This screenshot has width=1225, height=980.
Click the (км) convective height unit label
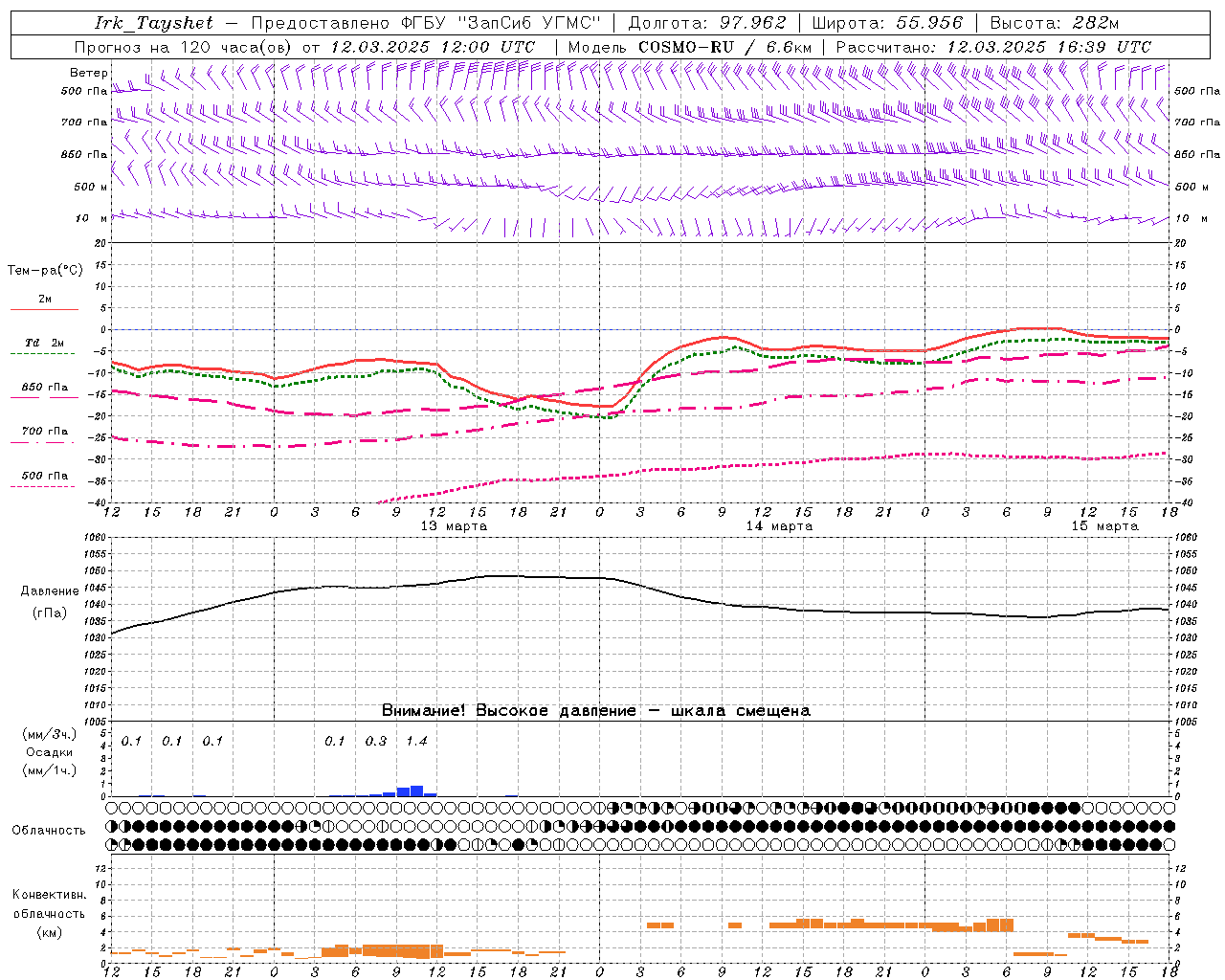pyautogui.click(x=49, y=932)
